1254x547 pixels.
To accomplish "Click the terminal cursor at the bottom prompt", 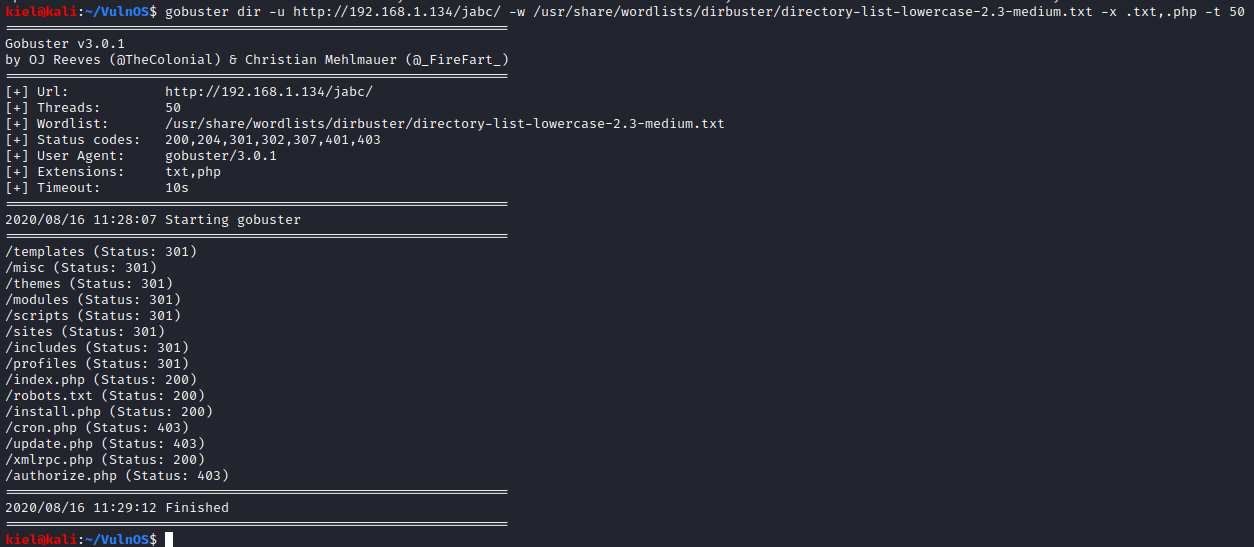I will point(169,539).
